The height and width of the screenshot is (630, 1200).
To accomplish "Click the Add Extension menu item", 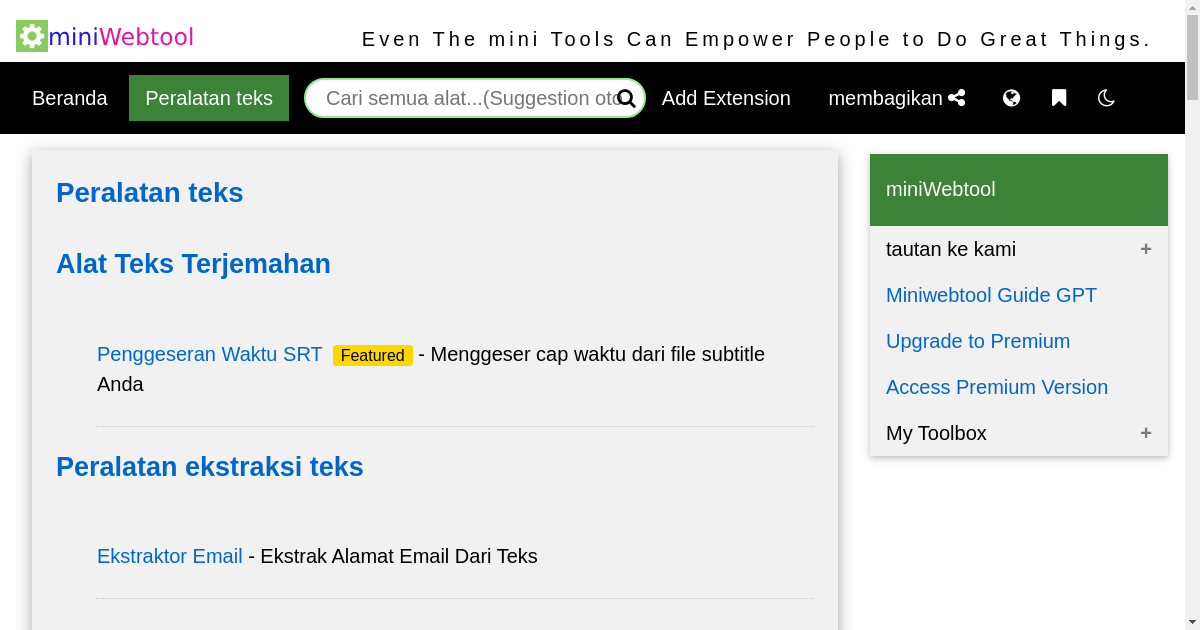I will click(x=726, y=98).
